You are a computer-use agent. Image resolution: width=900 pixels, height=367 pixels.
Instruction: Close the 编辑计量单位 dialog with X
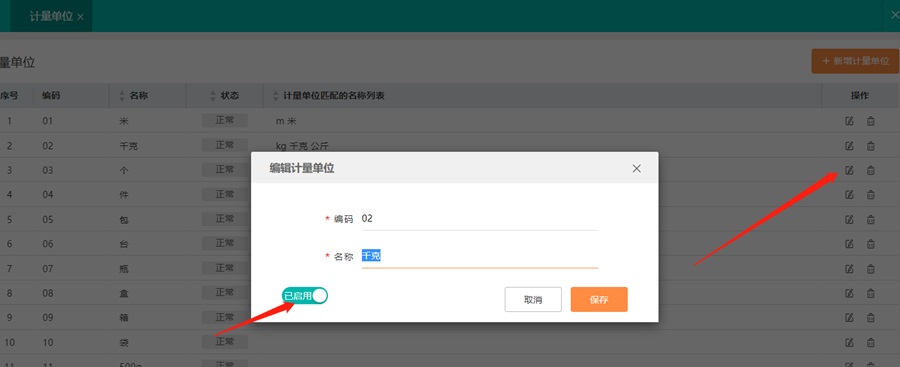click(x=636, y=168)
